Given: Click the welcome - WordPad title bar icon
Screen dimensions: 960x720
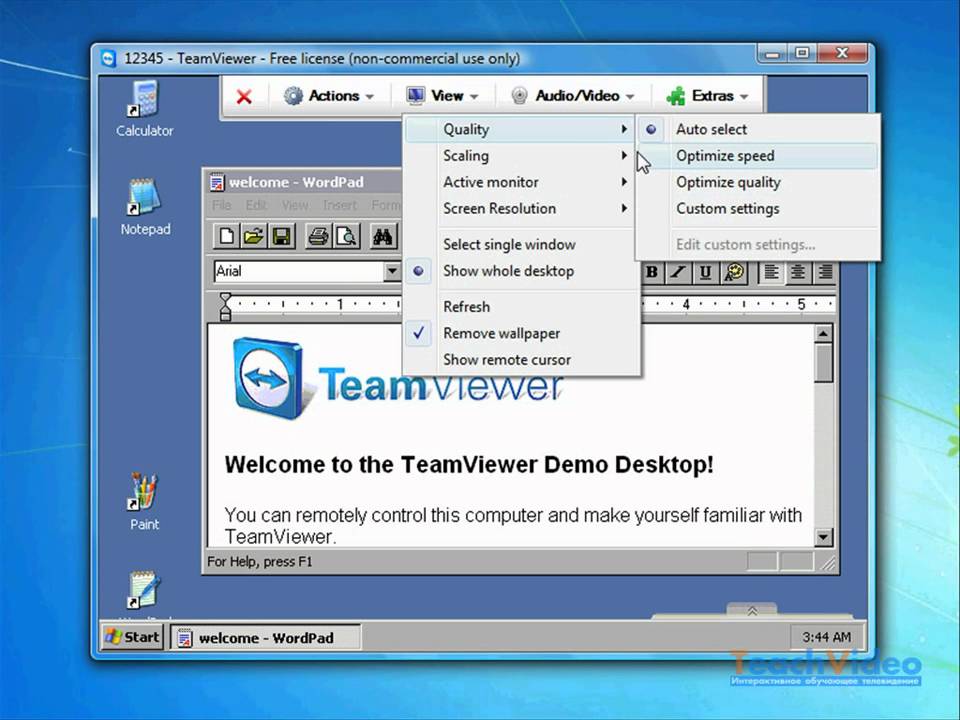Looking at the screenshot, I should coord(217,182).
